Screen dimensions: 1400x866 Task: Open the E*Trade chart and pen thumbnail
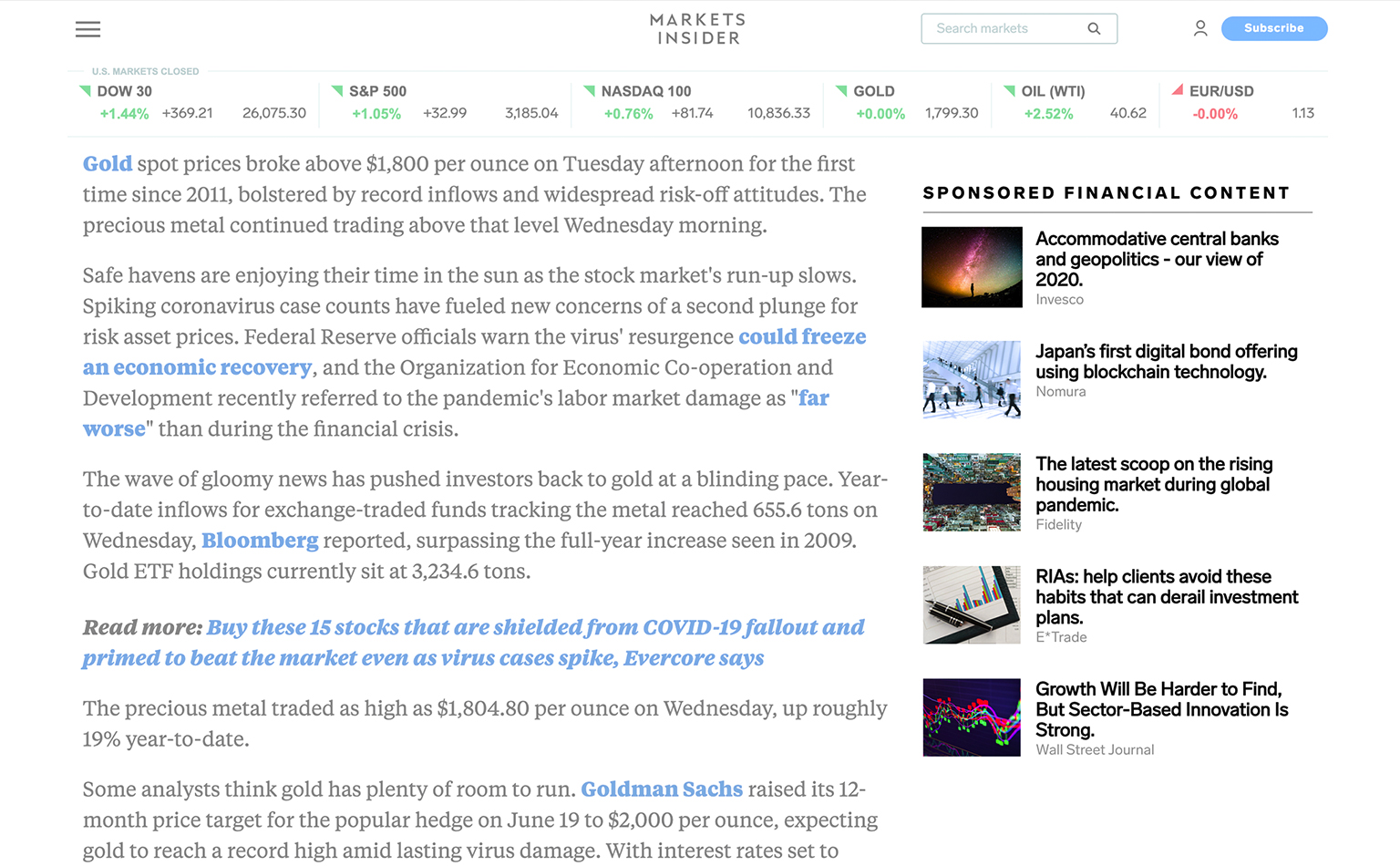[x=972, y=604]
